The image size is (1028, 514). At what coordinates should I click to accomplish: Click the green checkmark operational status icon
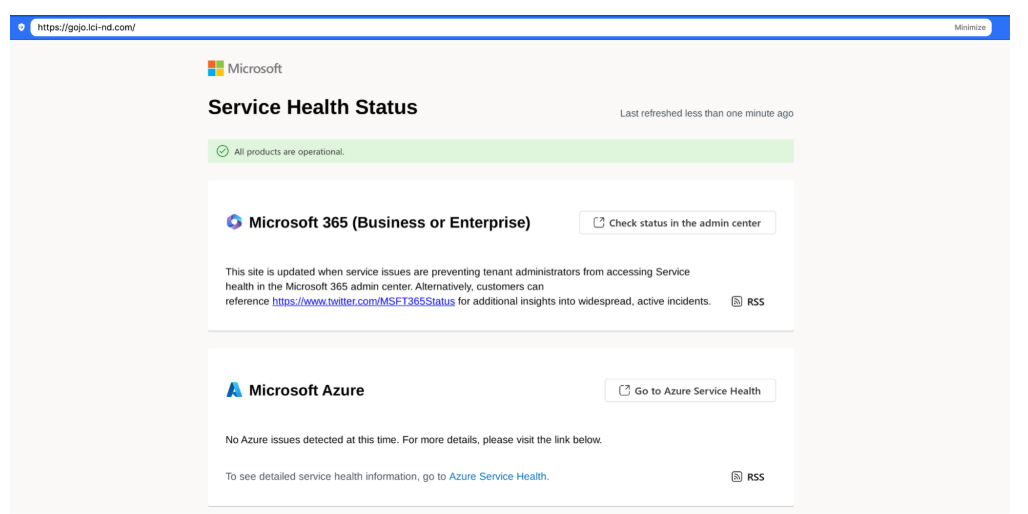coord(222,151)
